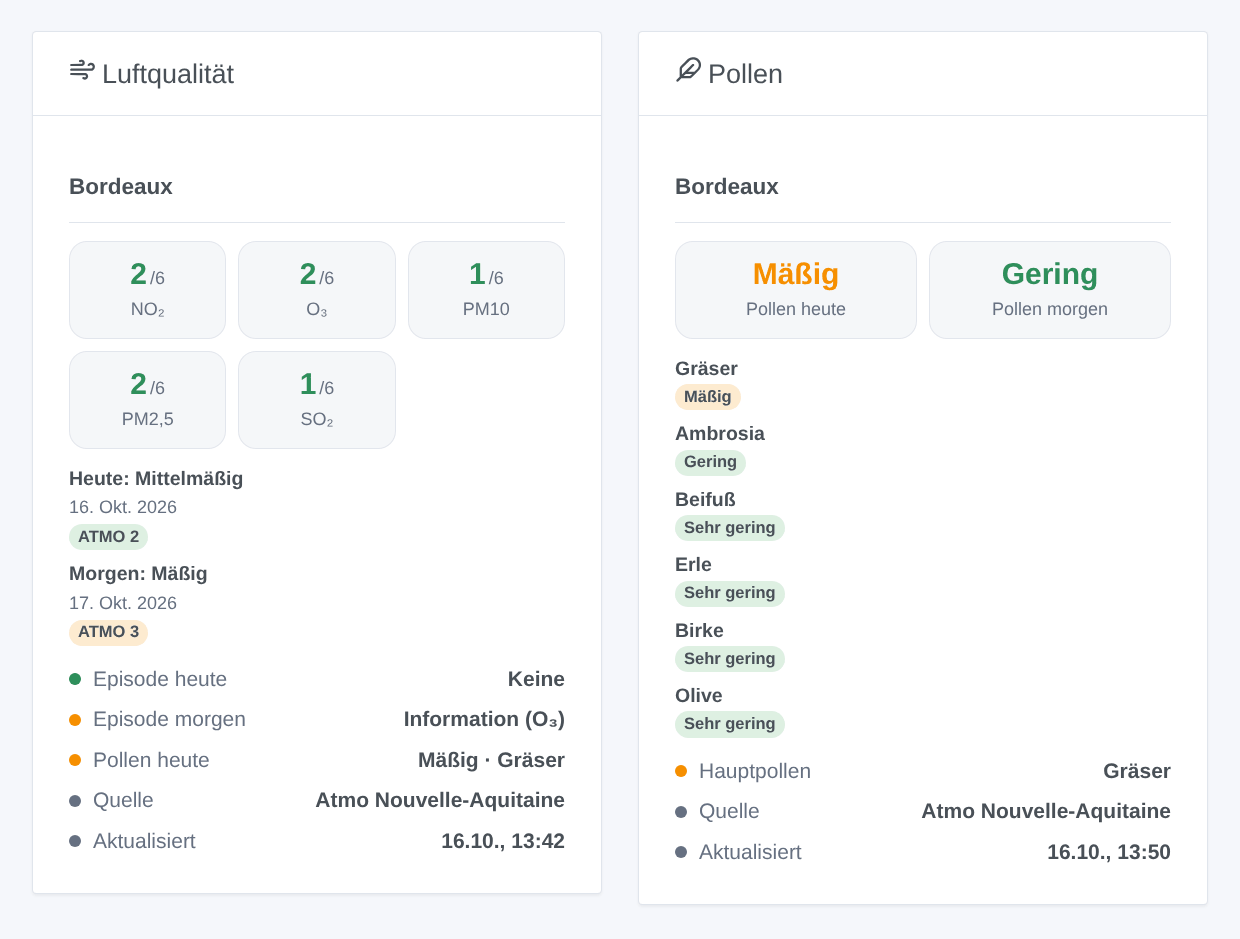Click the orange dot beside Hauptpollen
1240x939 pixels.
pyautogui.click(x=681, y=771)
